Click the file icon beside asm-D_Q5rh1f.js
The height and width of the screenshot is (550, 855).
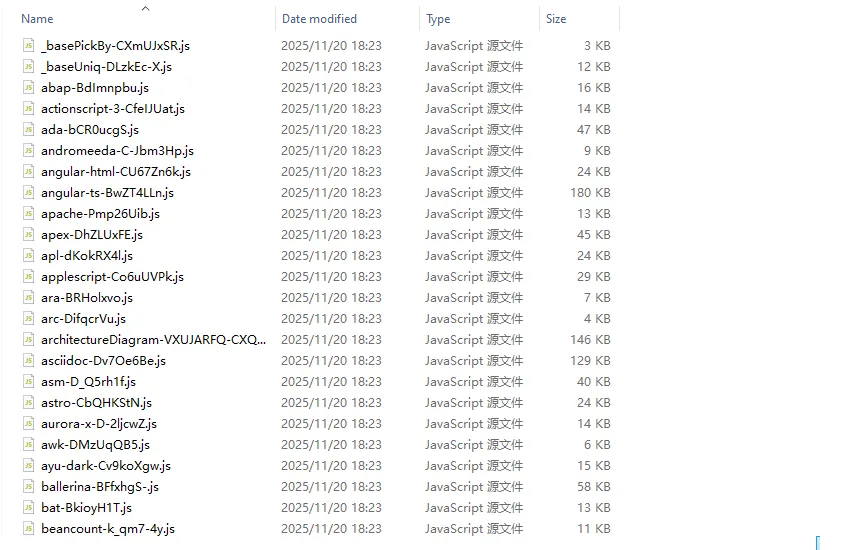pyautogui.click(x=28, y=381)
